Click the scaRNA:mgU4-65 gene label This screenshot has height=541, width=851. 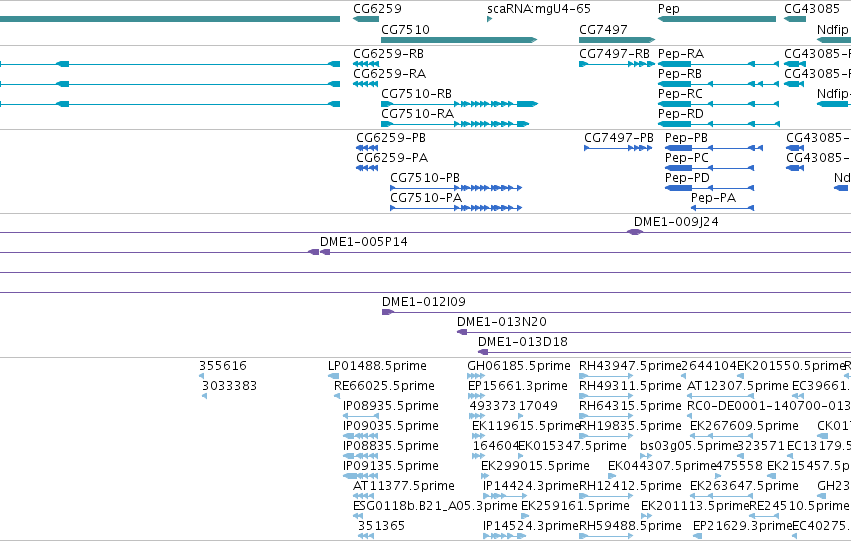[x=539, y=9]
